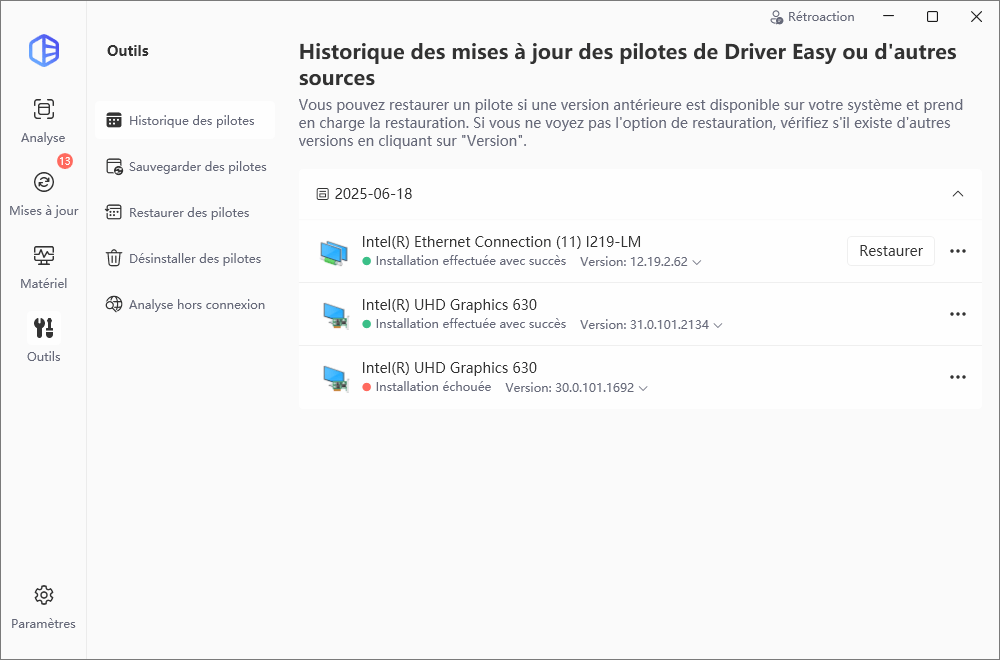Viewport: 1000px width, 660px height.
Task: Open the Analyse section icon
Action: [44, 109]
